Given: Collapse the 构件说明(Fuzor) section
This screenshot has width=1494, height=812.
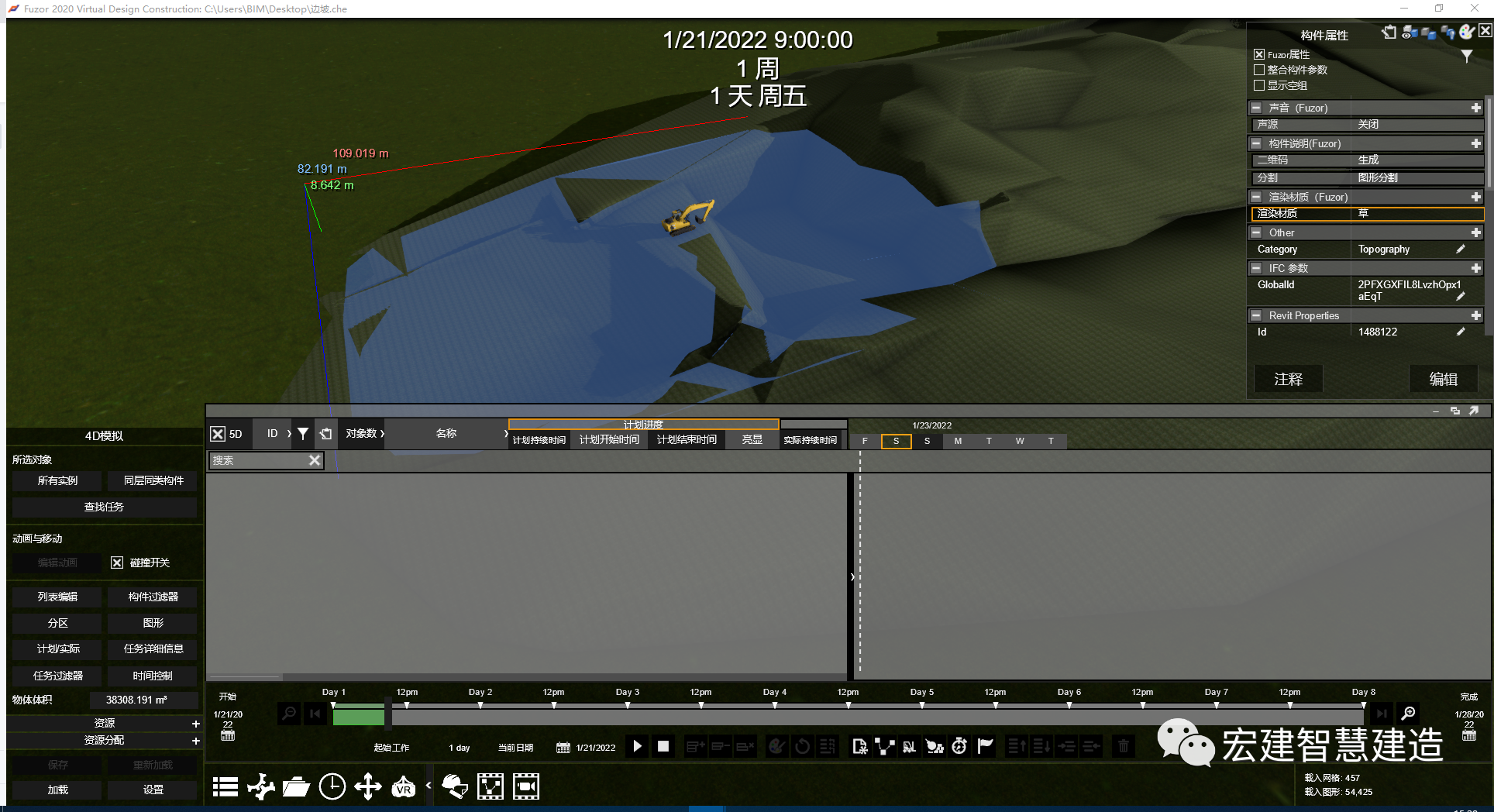Looking at the screenshot, I should coord(1256,143).
